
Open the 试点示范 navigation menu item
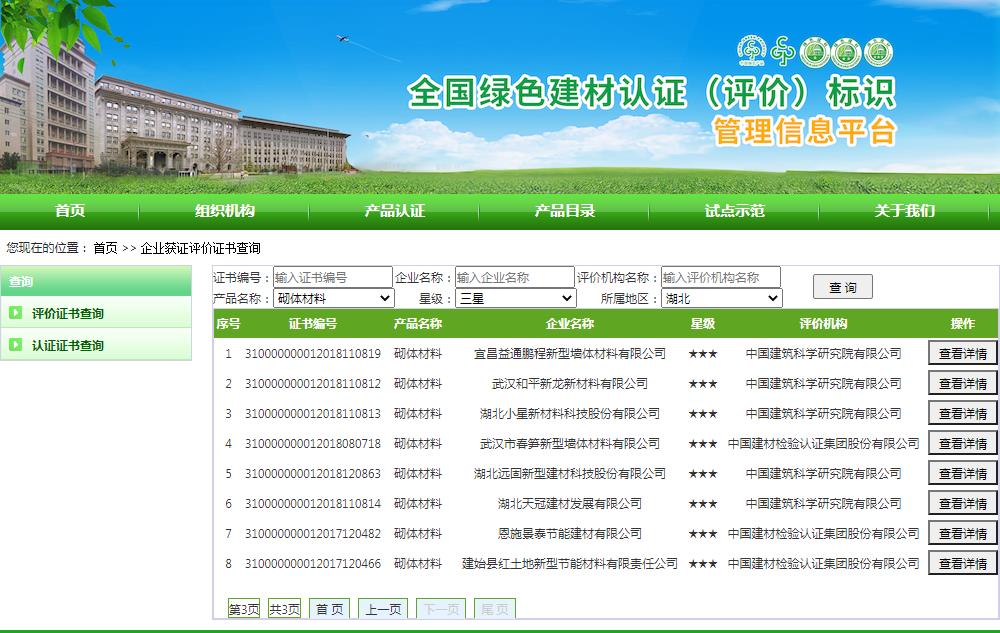tap(735, 210)
